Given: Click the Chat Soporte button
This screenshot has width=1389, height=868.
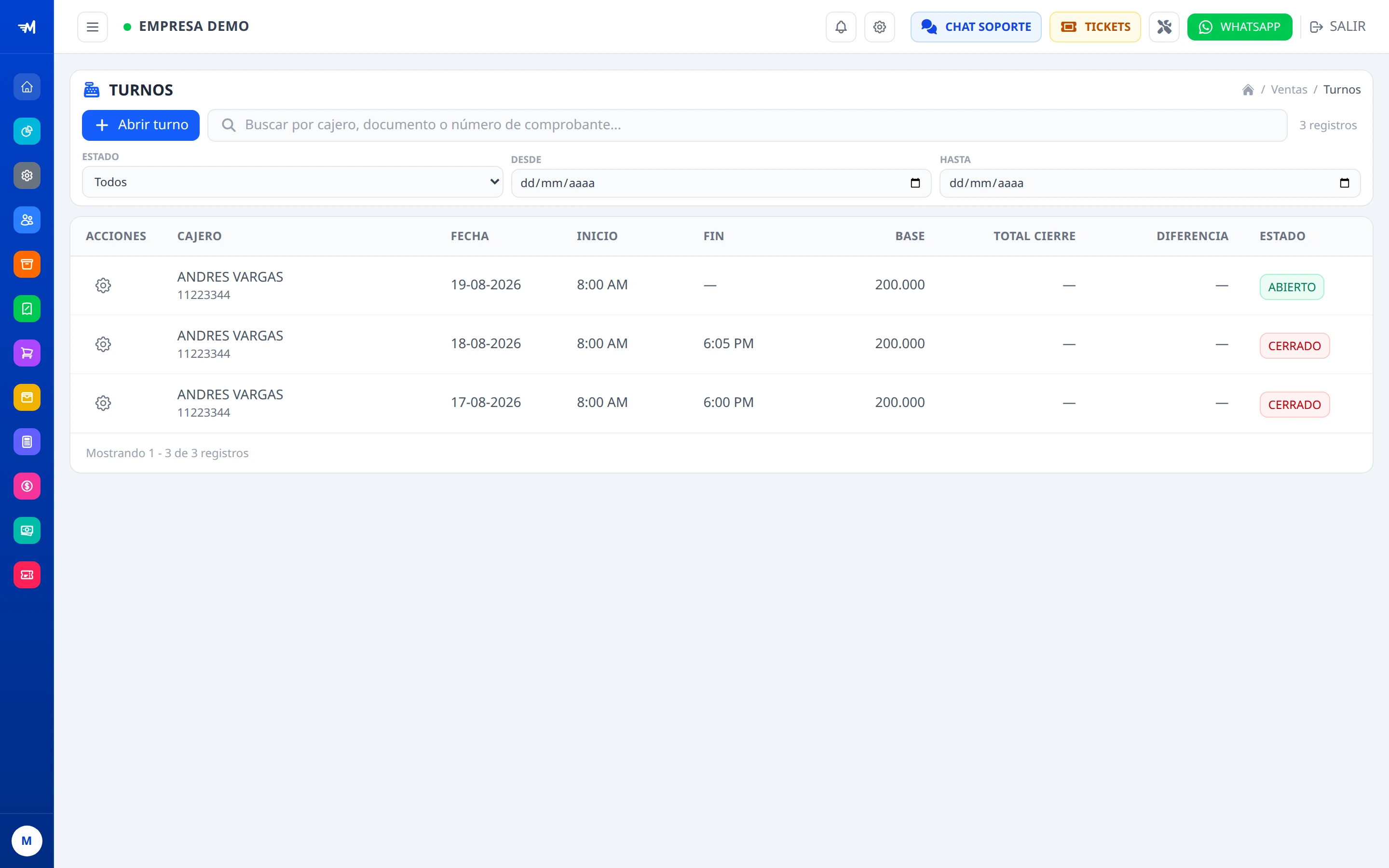Looking at the screenshot, I should coord(976,27).
